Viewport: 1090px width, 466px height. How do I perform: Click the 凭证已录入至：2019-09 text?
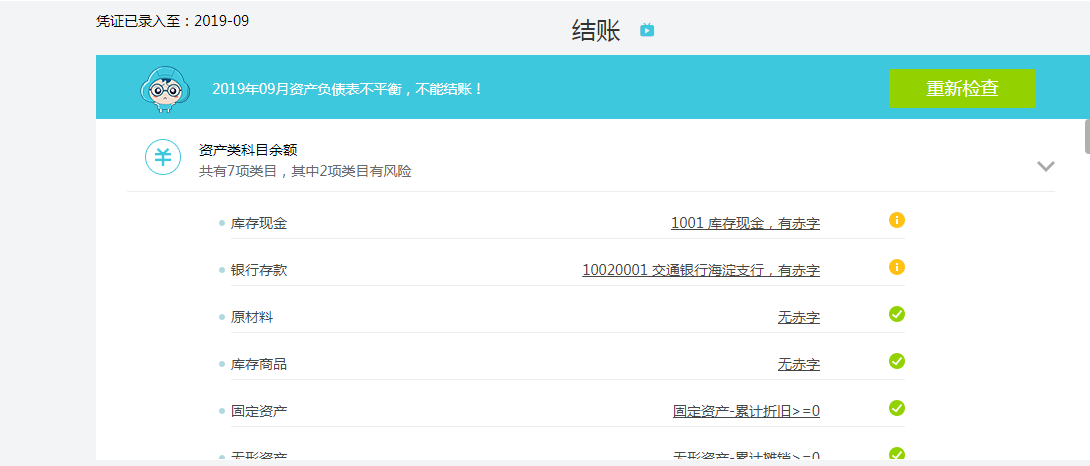pos(172,21)
